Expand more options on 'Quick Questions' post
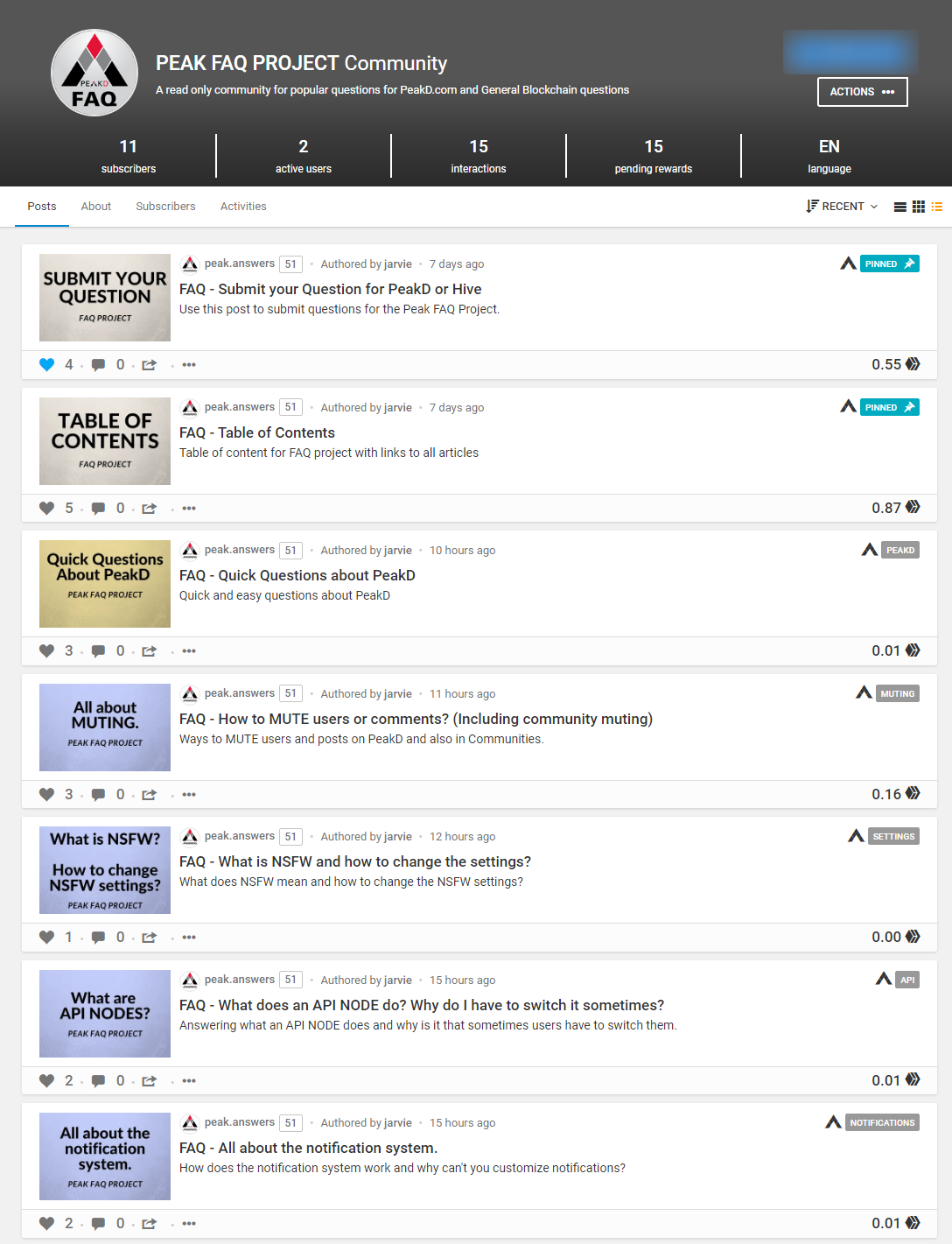 [189, 651]
